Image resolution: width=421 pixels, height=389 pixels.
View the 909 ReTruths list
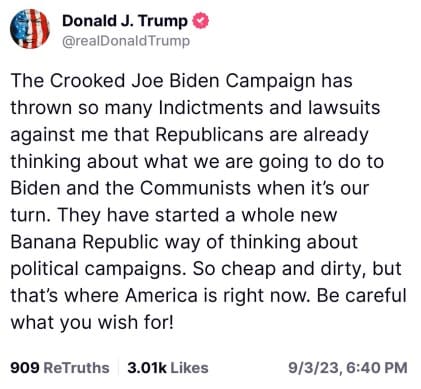click(x=60, y=368)
